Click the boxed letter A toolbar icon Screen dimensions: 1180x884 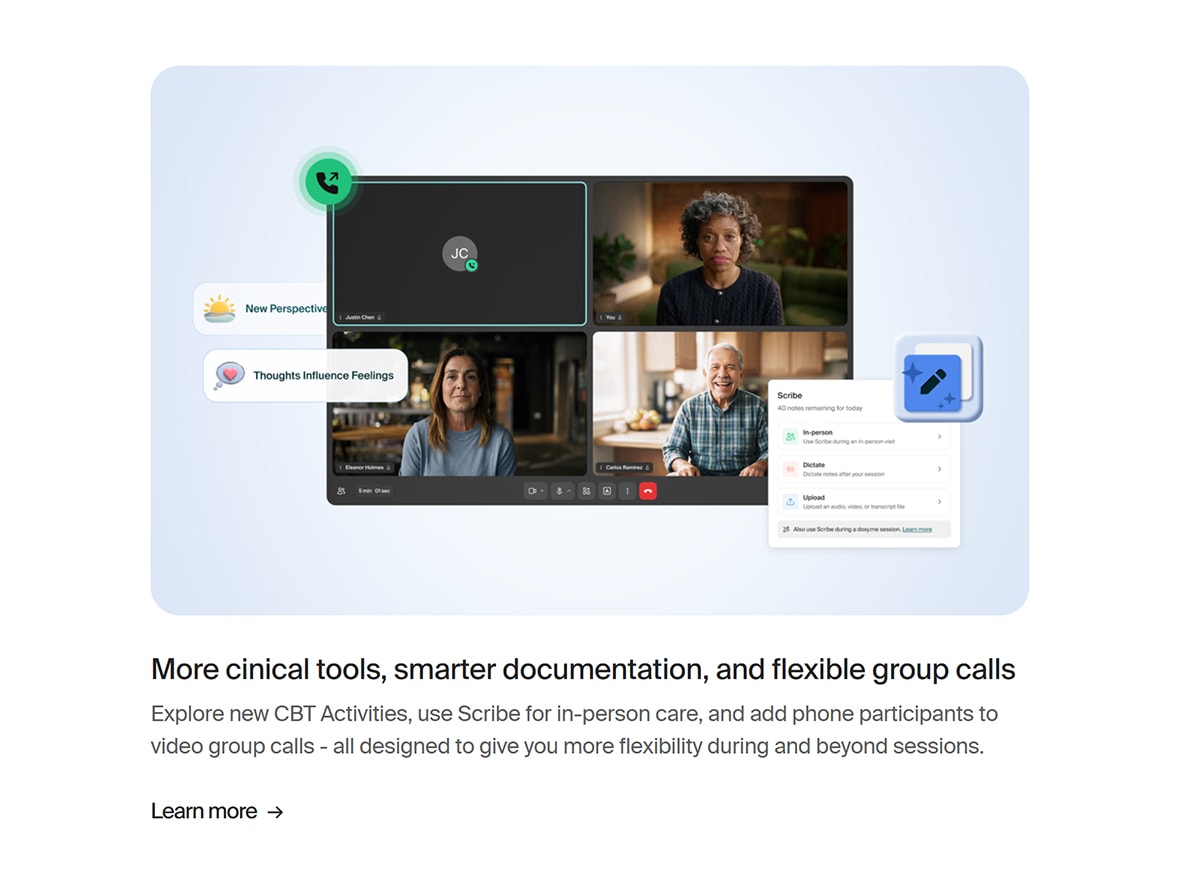607,491
